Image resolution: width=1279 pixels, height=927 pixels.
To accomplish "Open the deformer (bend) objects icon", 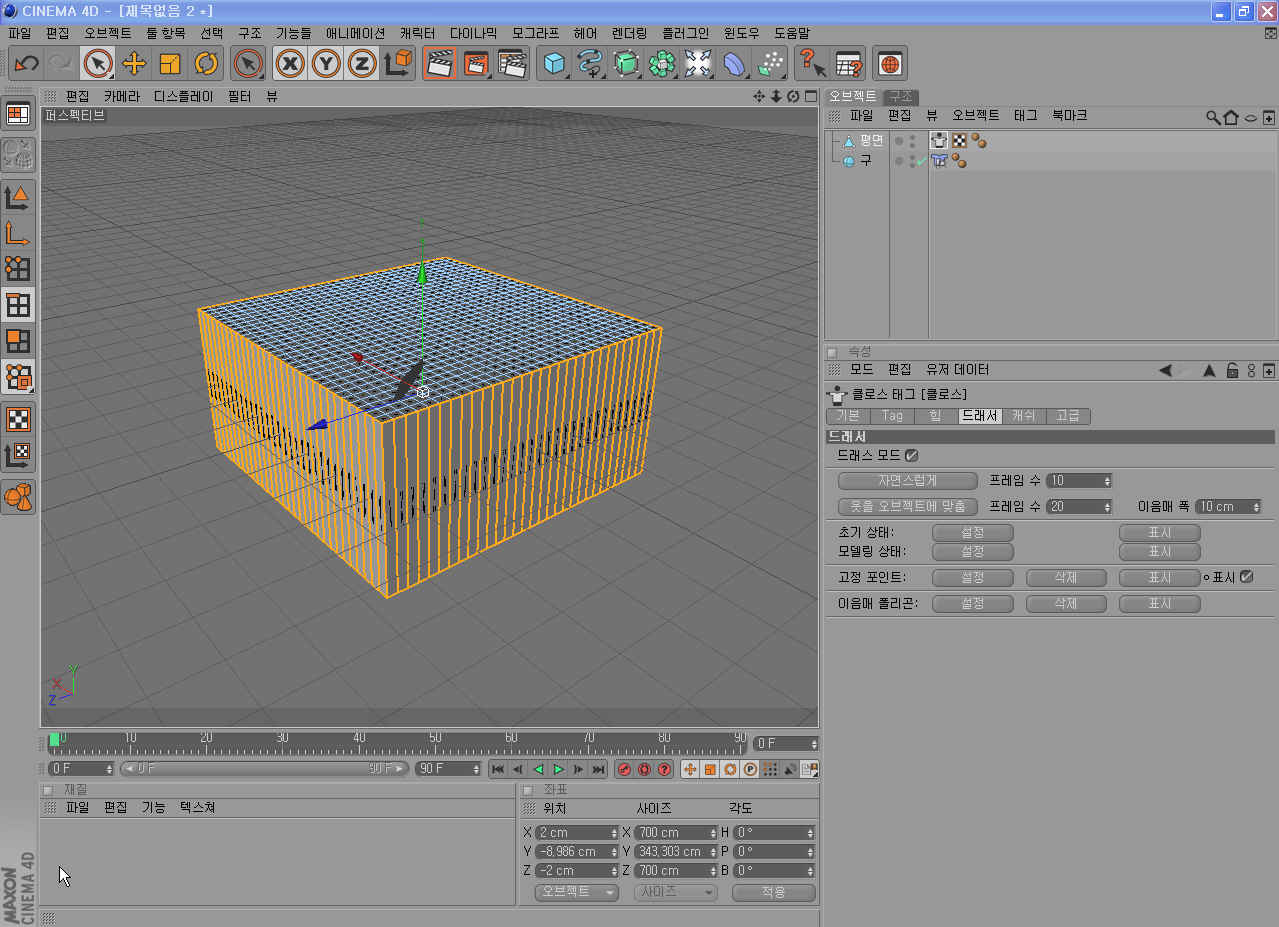I will [734, 64].
